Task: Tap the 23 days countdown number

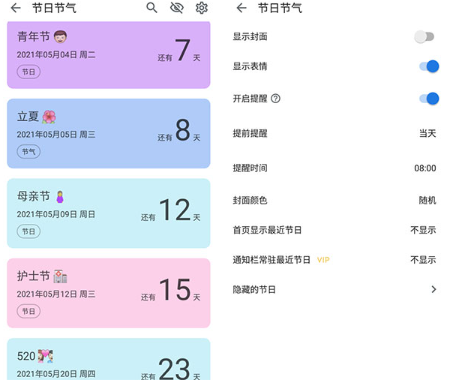Action: pos(174,368)
